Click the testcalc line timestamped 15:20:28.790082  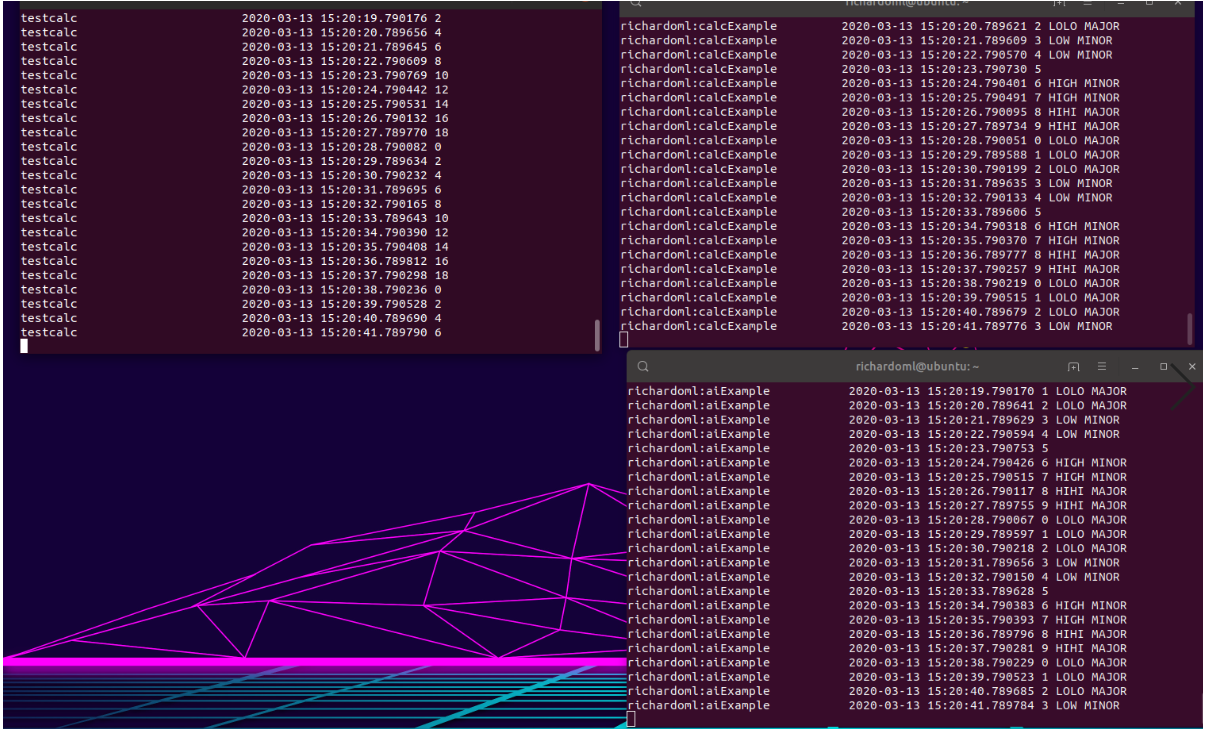click(231, 147)
